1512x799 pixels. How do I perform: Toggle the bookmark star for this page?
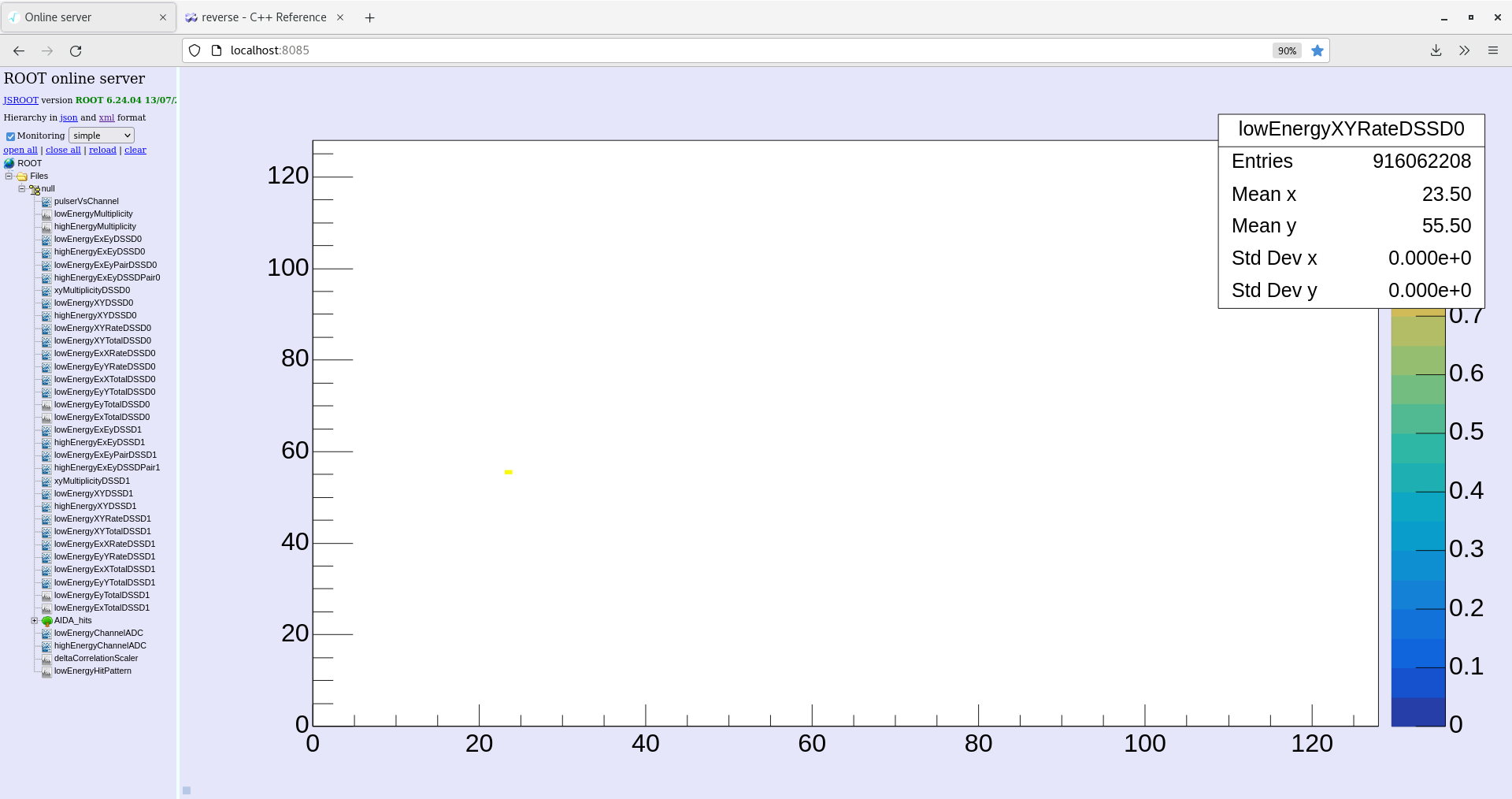[x=1317, y=50]
